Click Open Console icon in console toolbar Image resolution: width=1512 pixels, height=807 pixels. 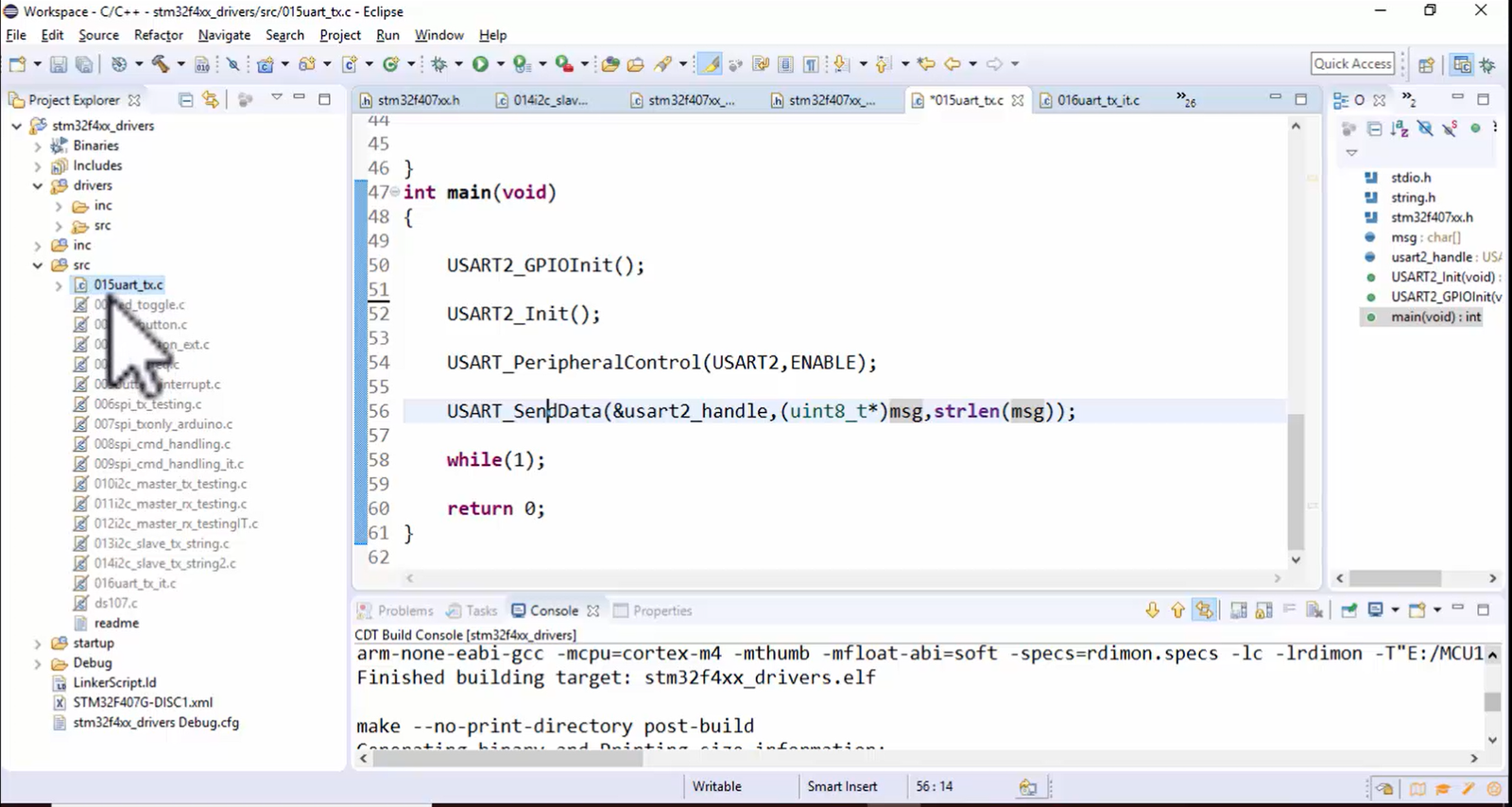click(1417, 610)
